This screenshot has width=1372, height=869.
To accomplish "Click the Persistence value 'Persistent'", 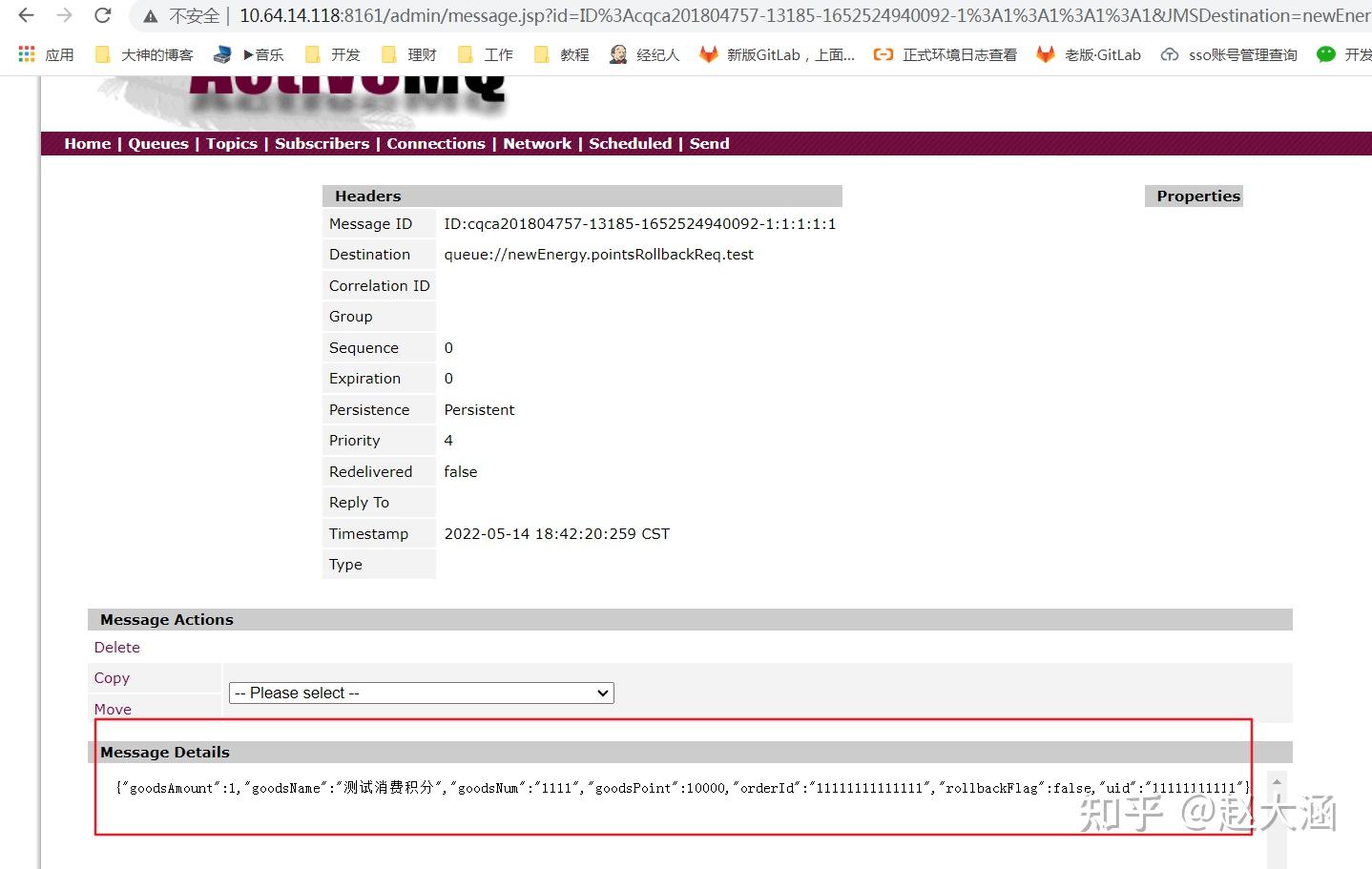I will tap(479, 409).
